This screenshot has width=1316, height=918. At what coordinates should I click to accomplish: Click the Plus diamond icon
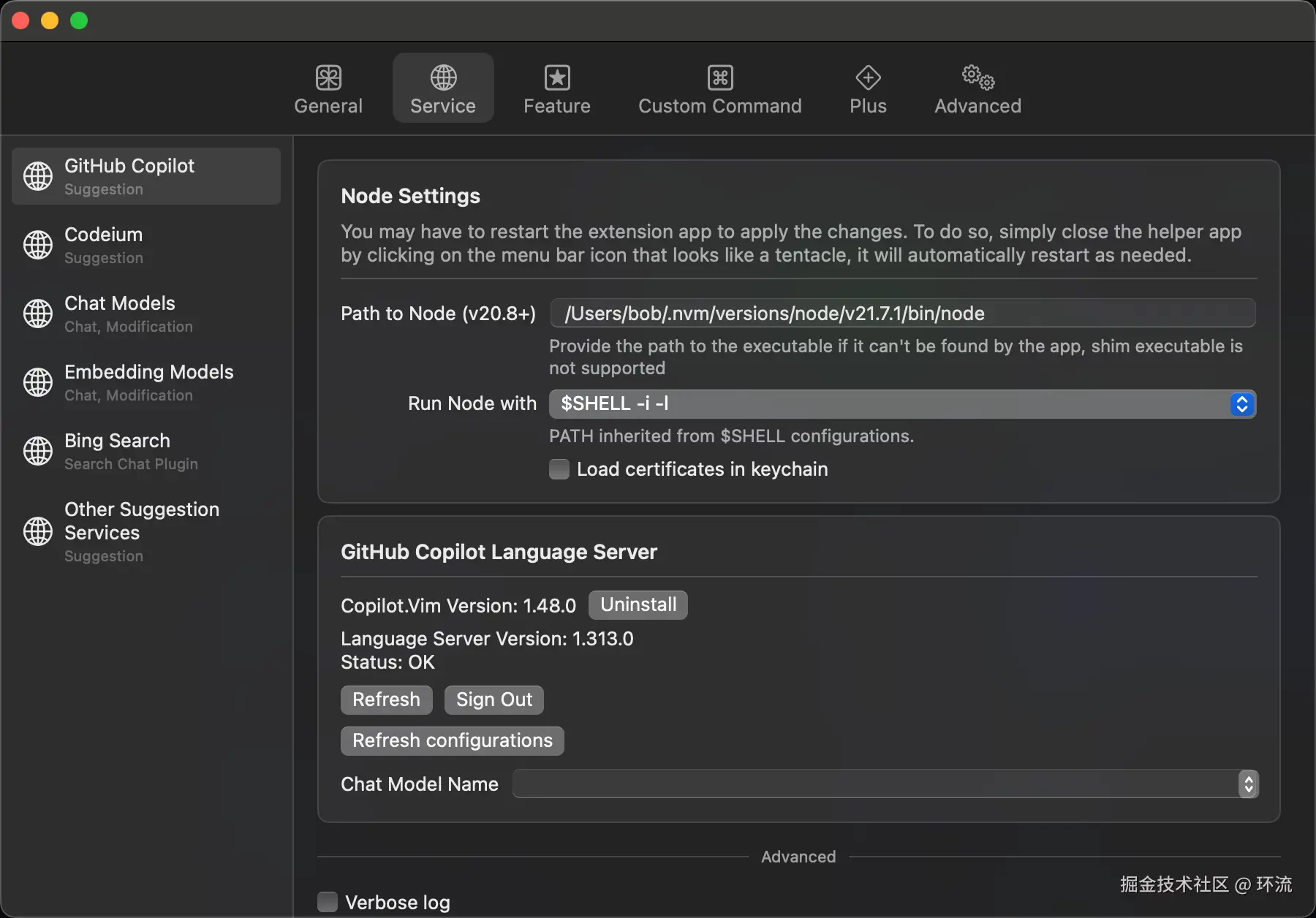(x=868, y=77)
